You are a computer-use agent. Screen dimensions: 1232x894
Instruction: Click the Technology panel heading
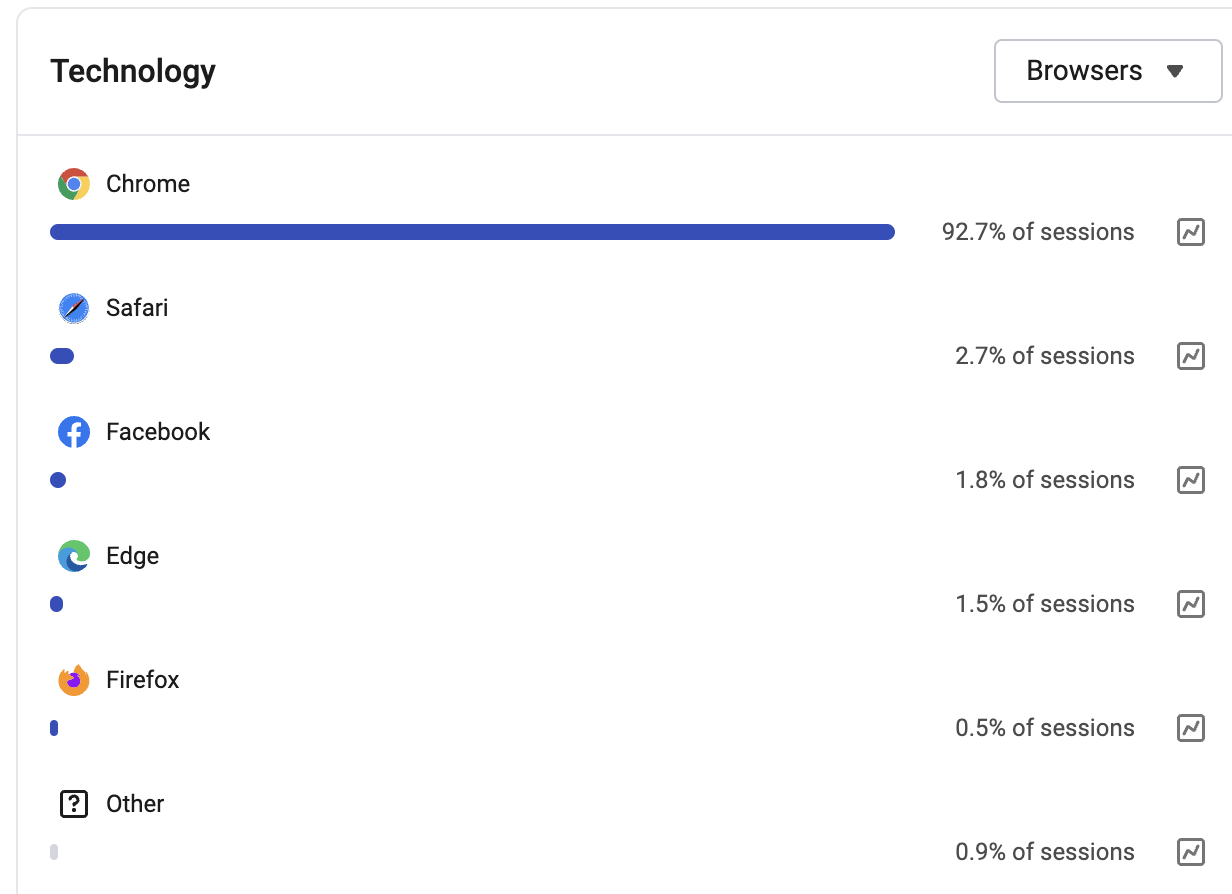[x=133, y=71]
